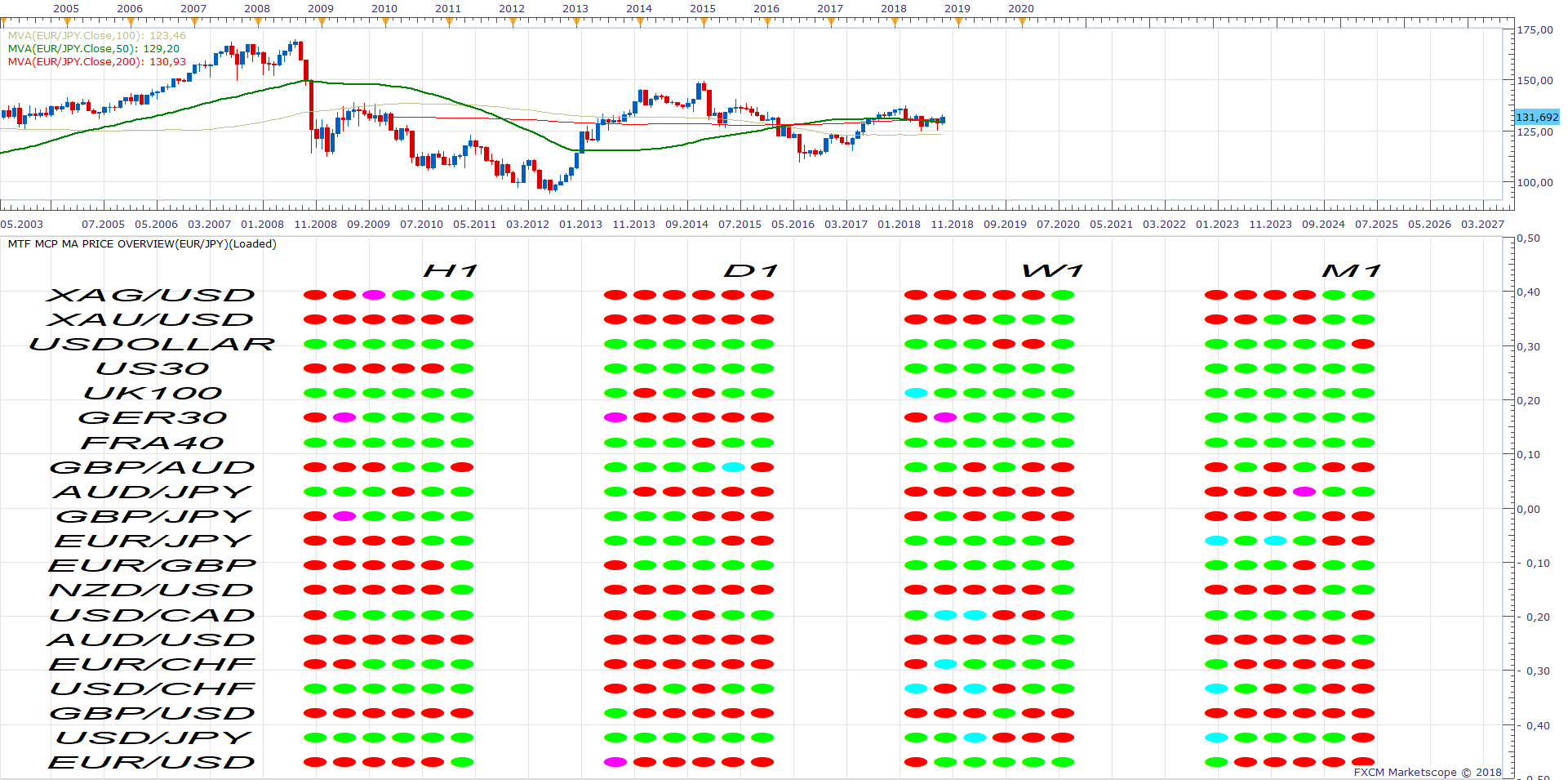The width and height of the screenshot is (1568, 780).
Task: Select the EUR/CHF row label
Action: [x=153, y=665]
